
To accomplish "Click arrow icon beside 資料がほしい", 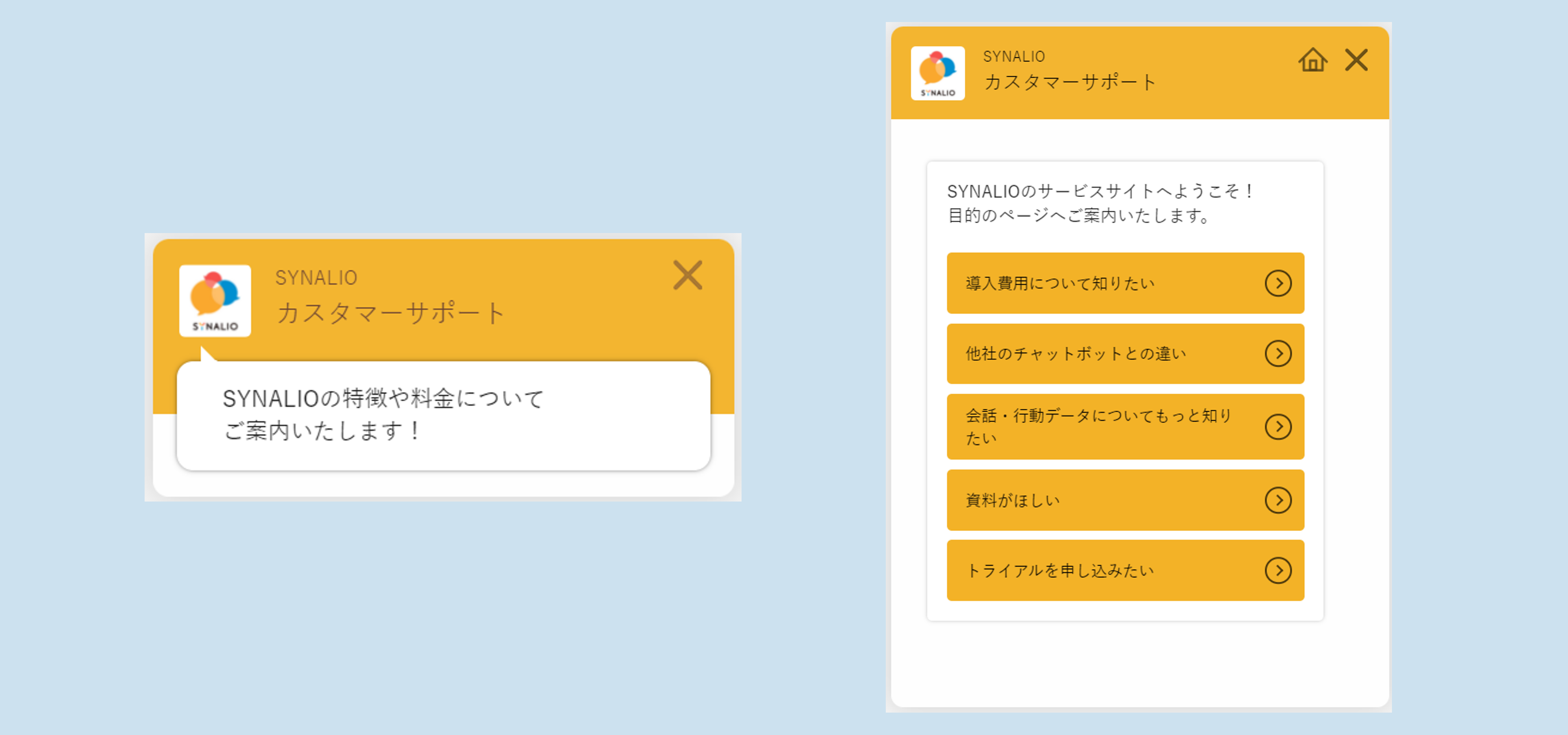I will [1278, 500].
